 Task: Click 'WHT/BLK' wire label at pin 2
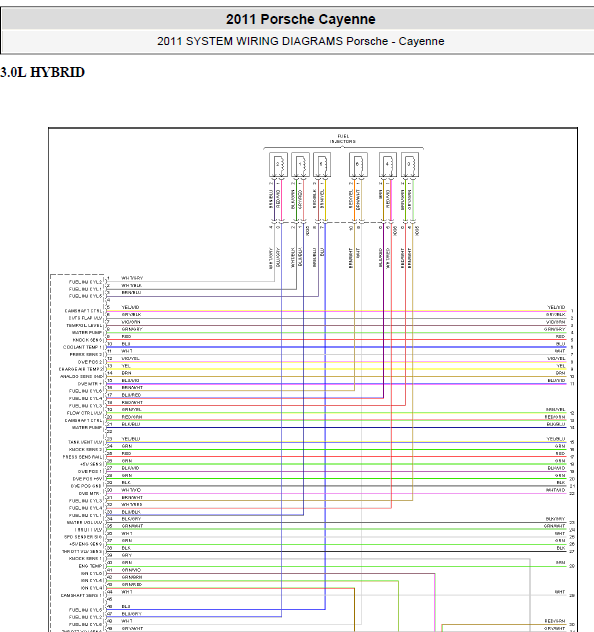tap(132, 285)
